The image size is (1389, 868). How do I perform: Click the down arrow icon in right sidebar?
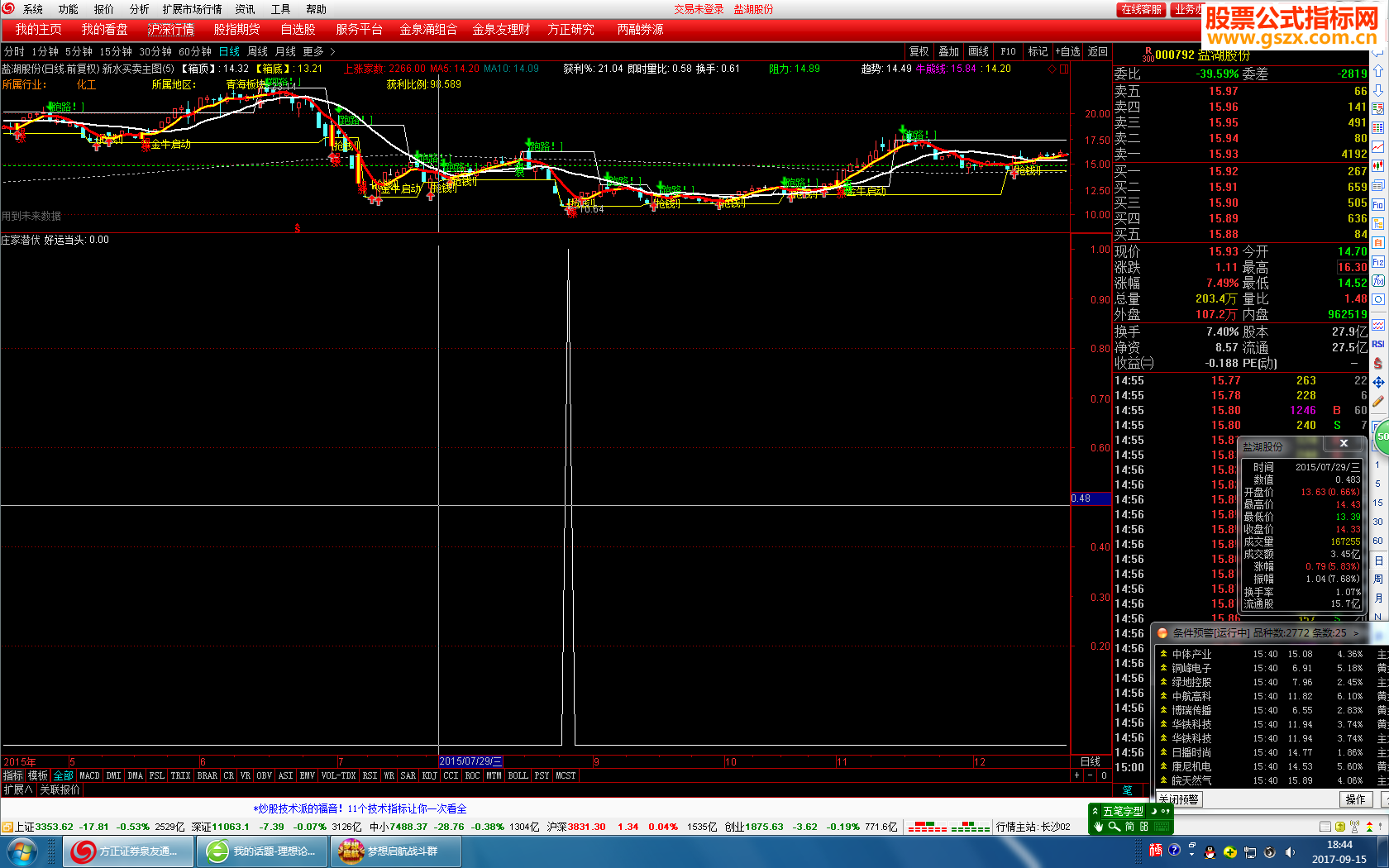click(1378, 90)
